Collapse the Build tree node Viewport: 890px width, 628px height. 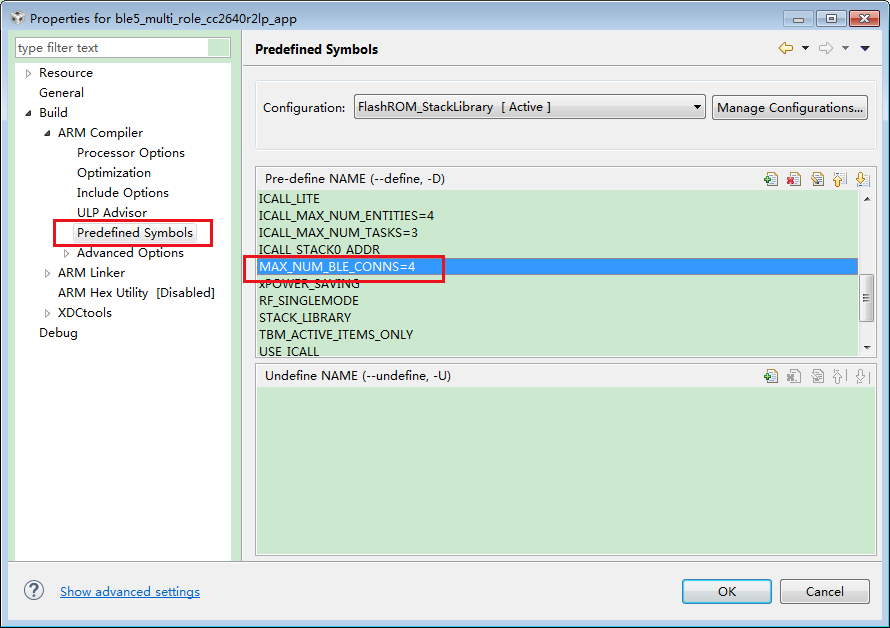point(28,113)
